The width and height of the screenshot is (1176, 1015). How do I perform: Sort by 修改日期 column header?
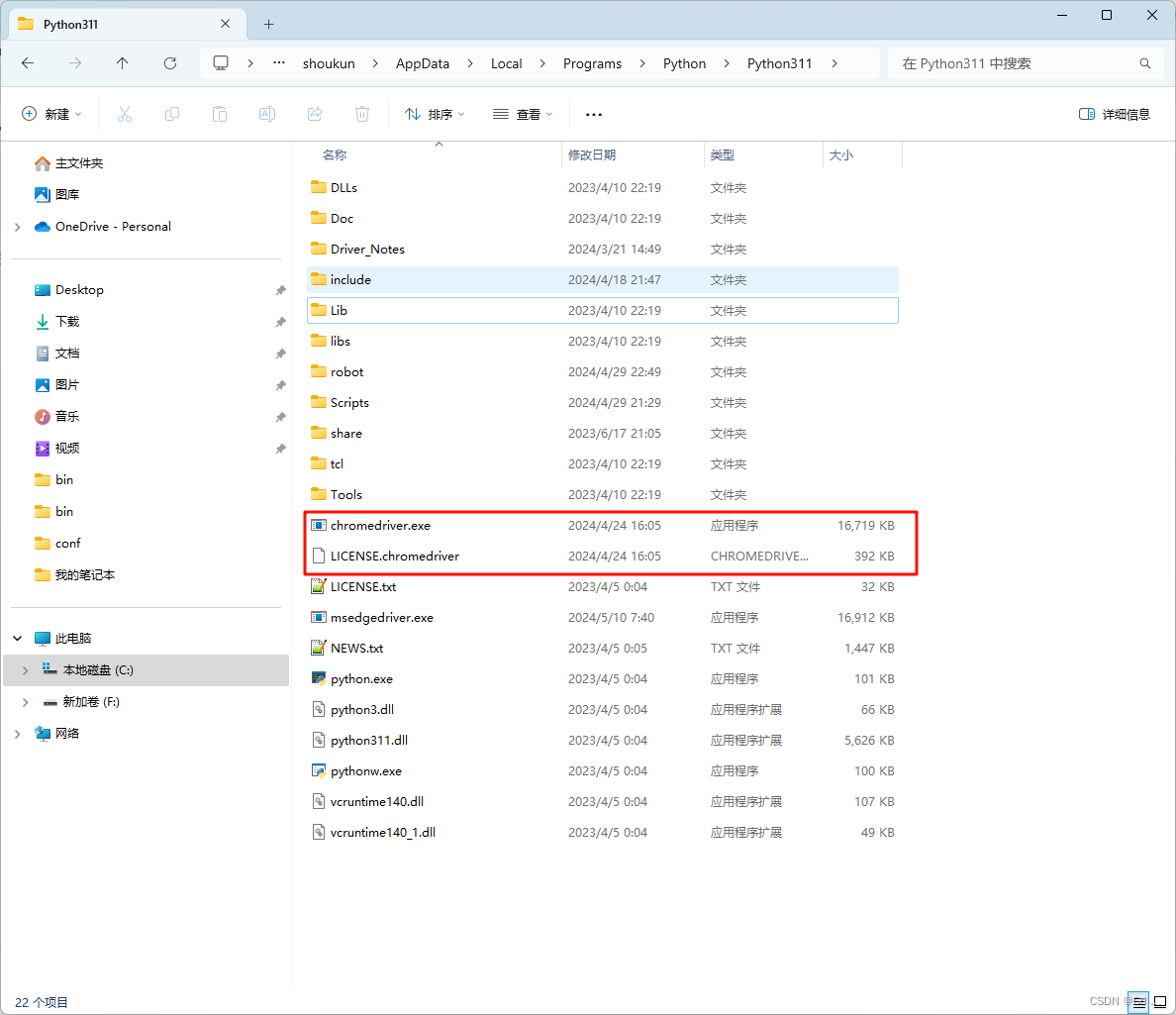(x=633, y=154)
